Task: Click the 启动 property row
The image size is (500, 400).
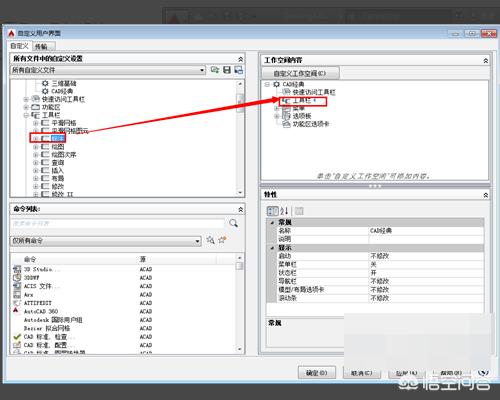Action: tap(380, 256)
